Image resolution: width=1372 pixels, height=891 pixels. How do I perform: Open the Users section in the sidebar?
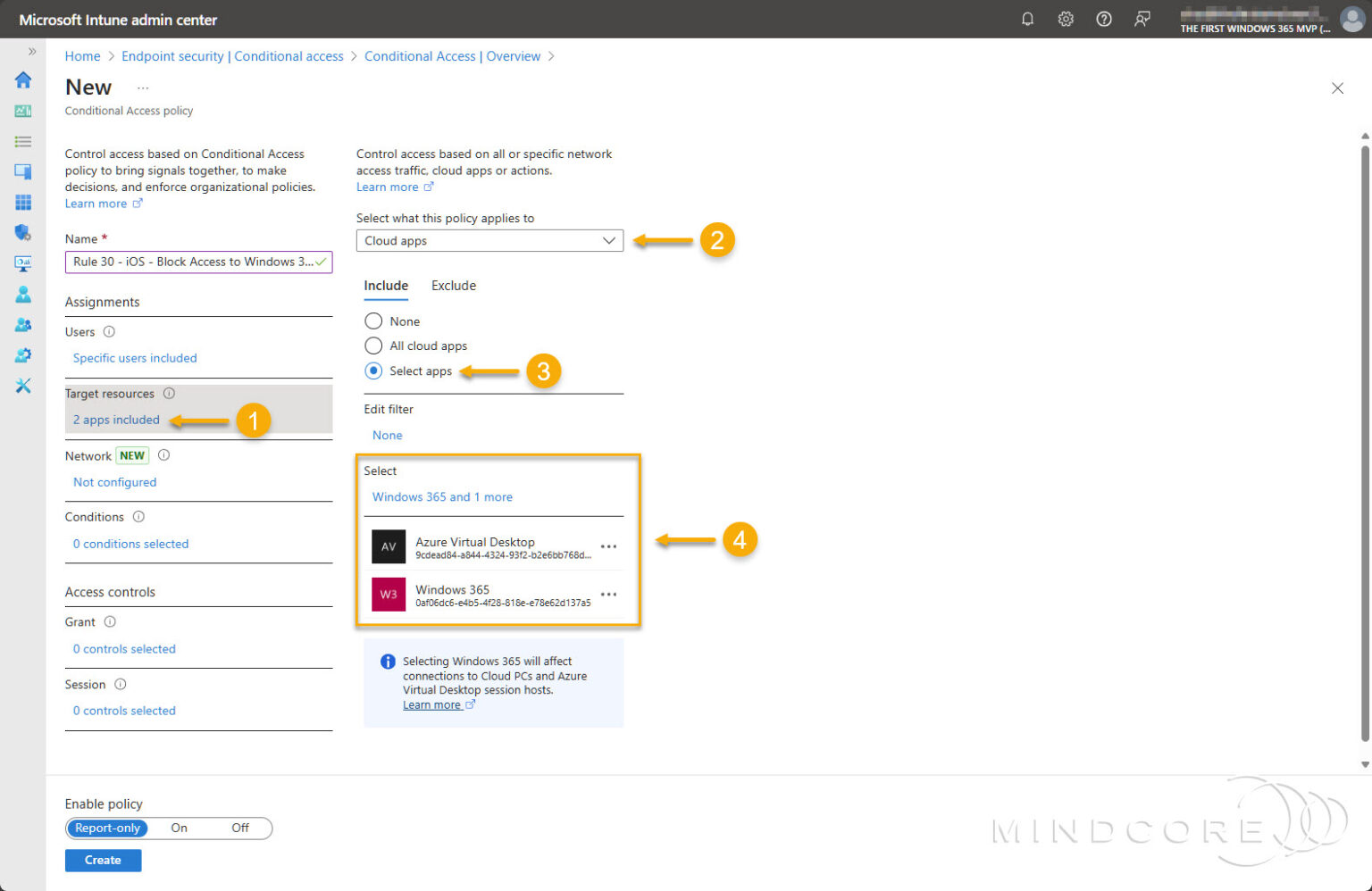click(23, 294)
